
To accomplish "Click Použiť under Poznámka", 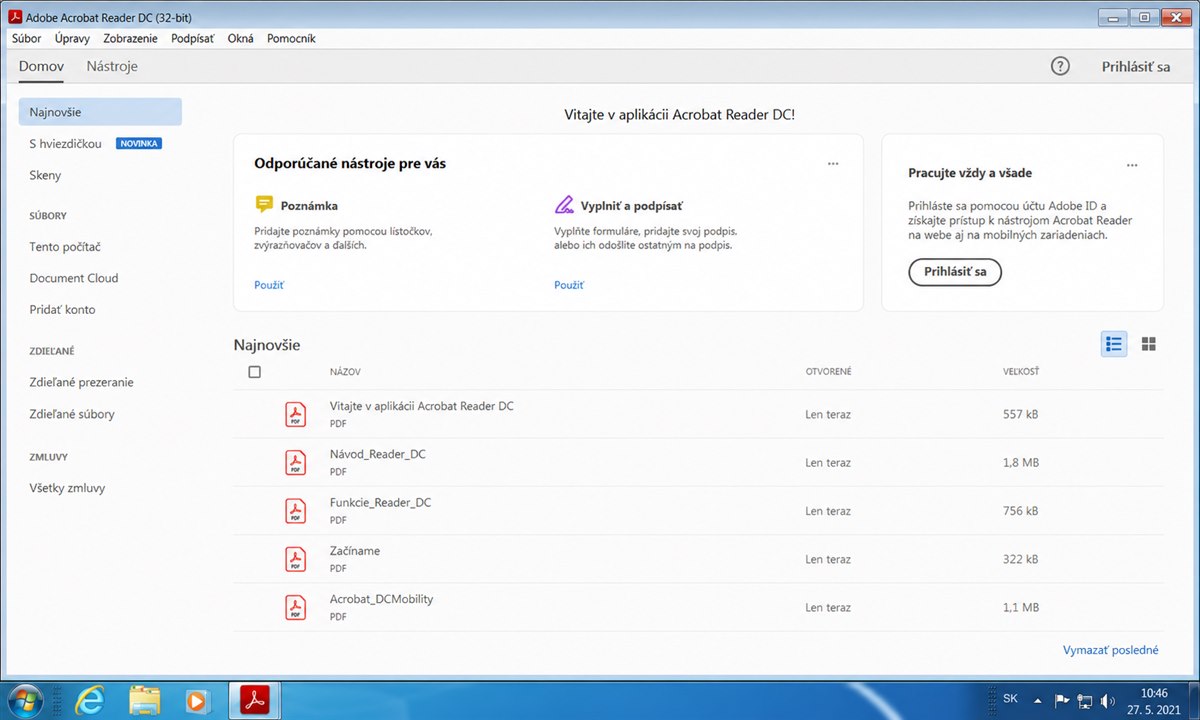I will pos(269,285).
